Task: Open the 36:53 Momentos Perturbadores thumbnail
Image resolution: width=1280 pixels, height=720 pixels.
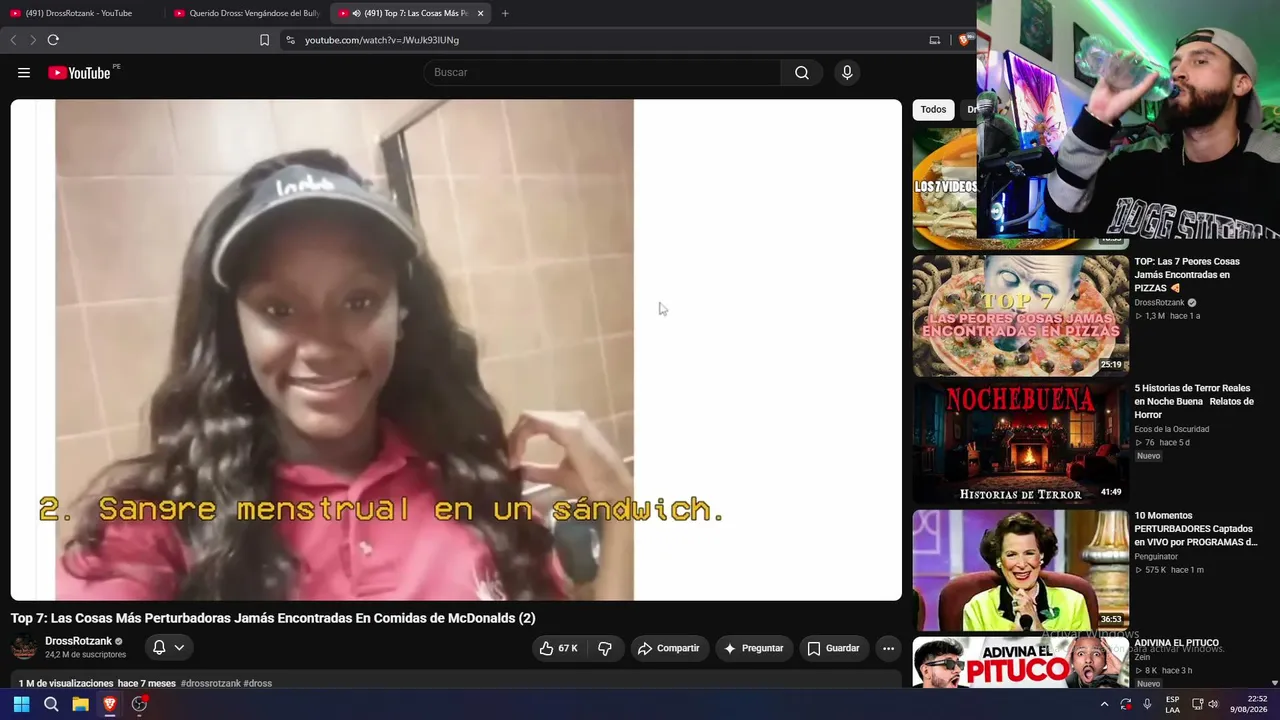Action: 1020,570
